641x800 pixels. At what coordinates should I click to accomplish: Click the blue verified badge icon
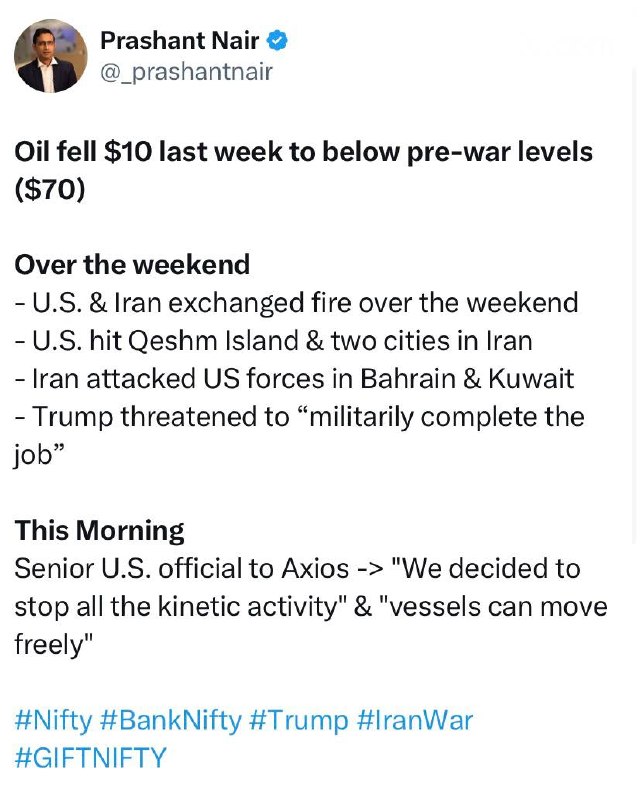(x=277, y=41)
